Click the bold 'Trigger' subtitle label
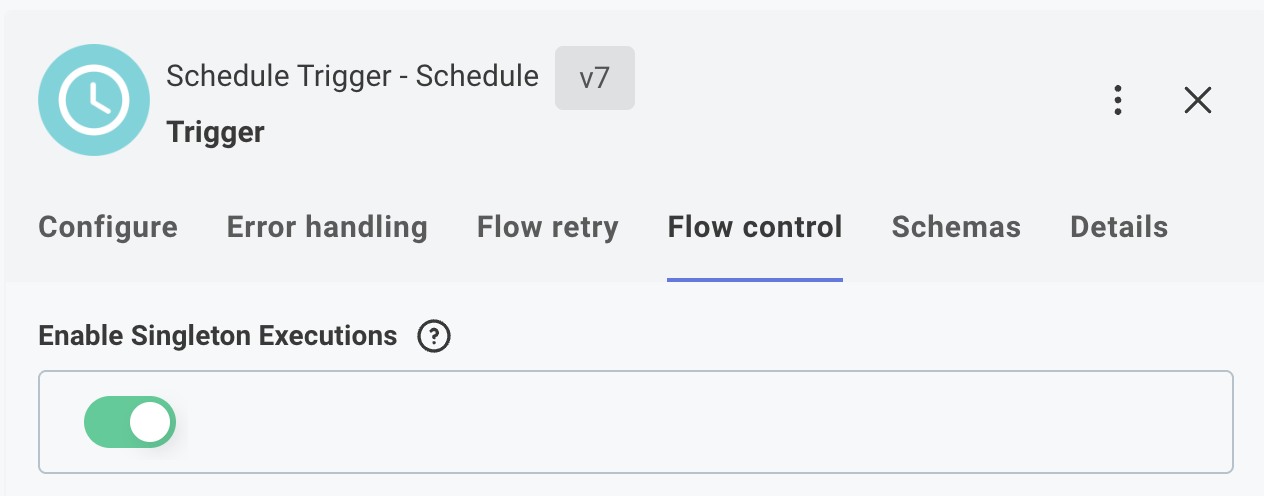This screenshot has width=1264, height=496. coord(215,131)
